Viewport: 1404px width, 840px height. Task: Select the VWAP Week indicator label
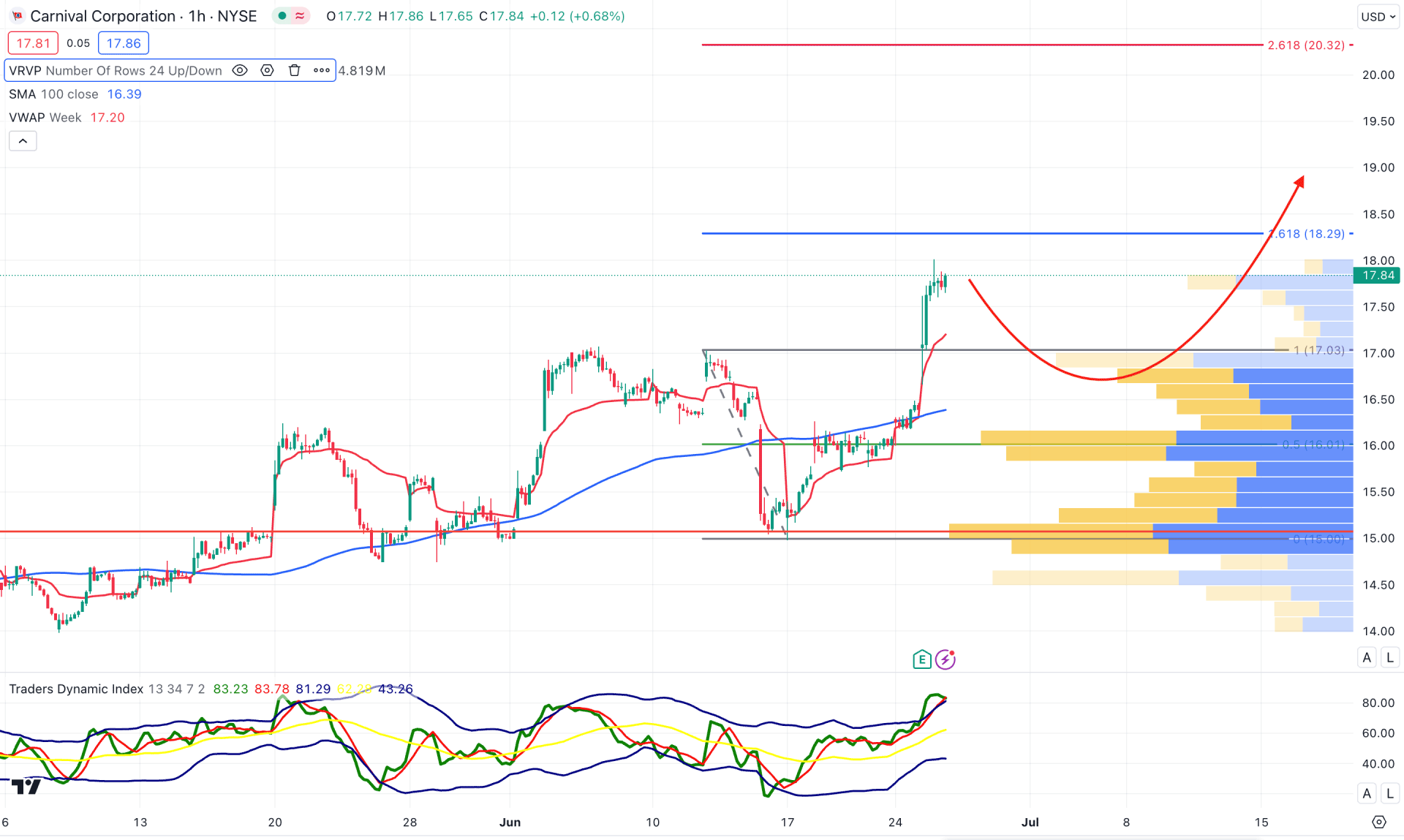click(45, 118)
